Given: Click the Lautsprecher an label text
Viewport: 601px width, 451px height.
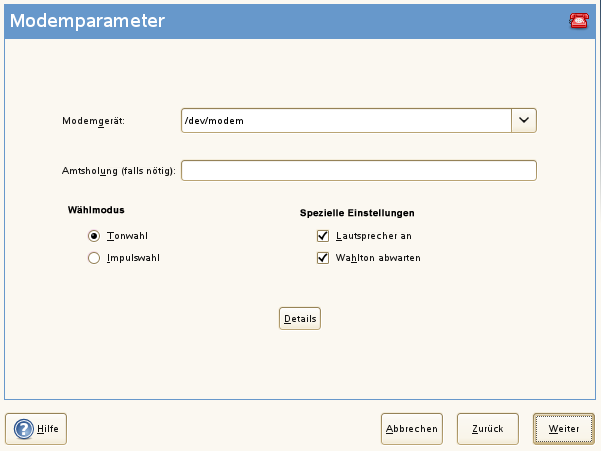Looking at the screenshot, I should (374, 236).
